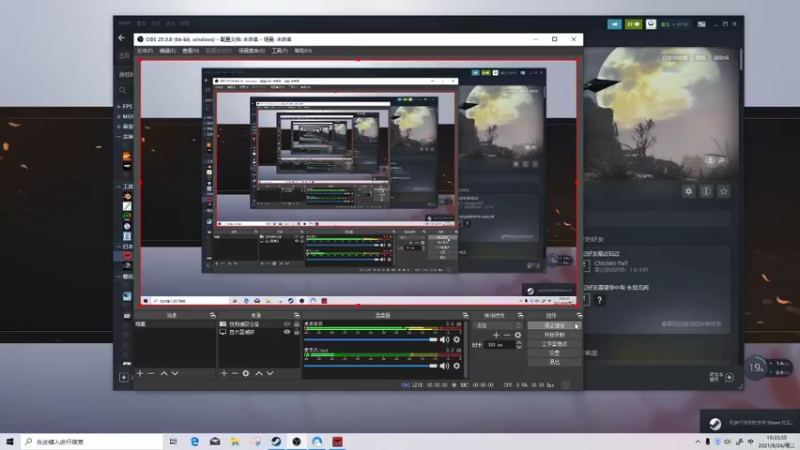Open Settings button in OBS Controls

click(x=554, y=353)
